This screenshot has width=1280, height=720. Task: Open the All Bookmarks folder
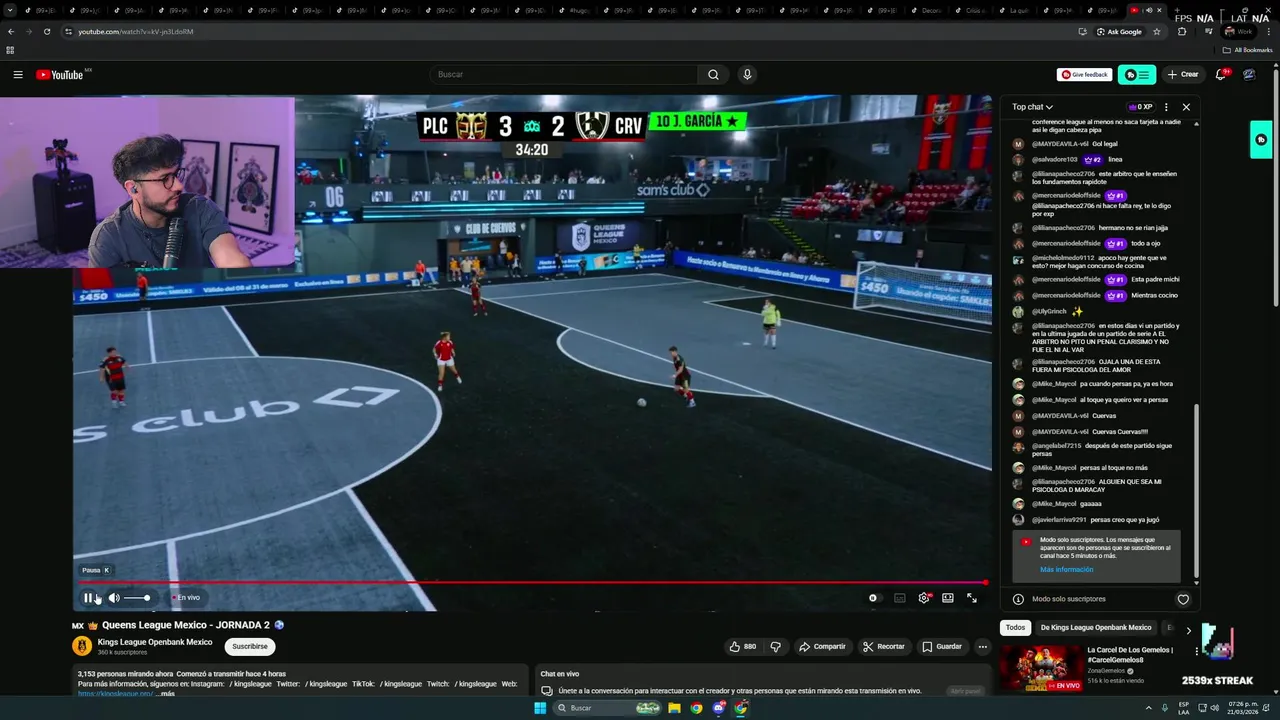click(x=1247, y=50)
